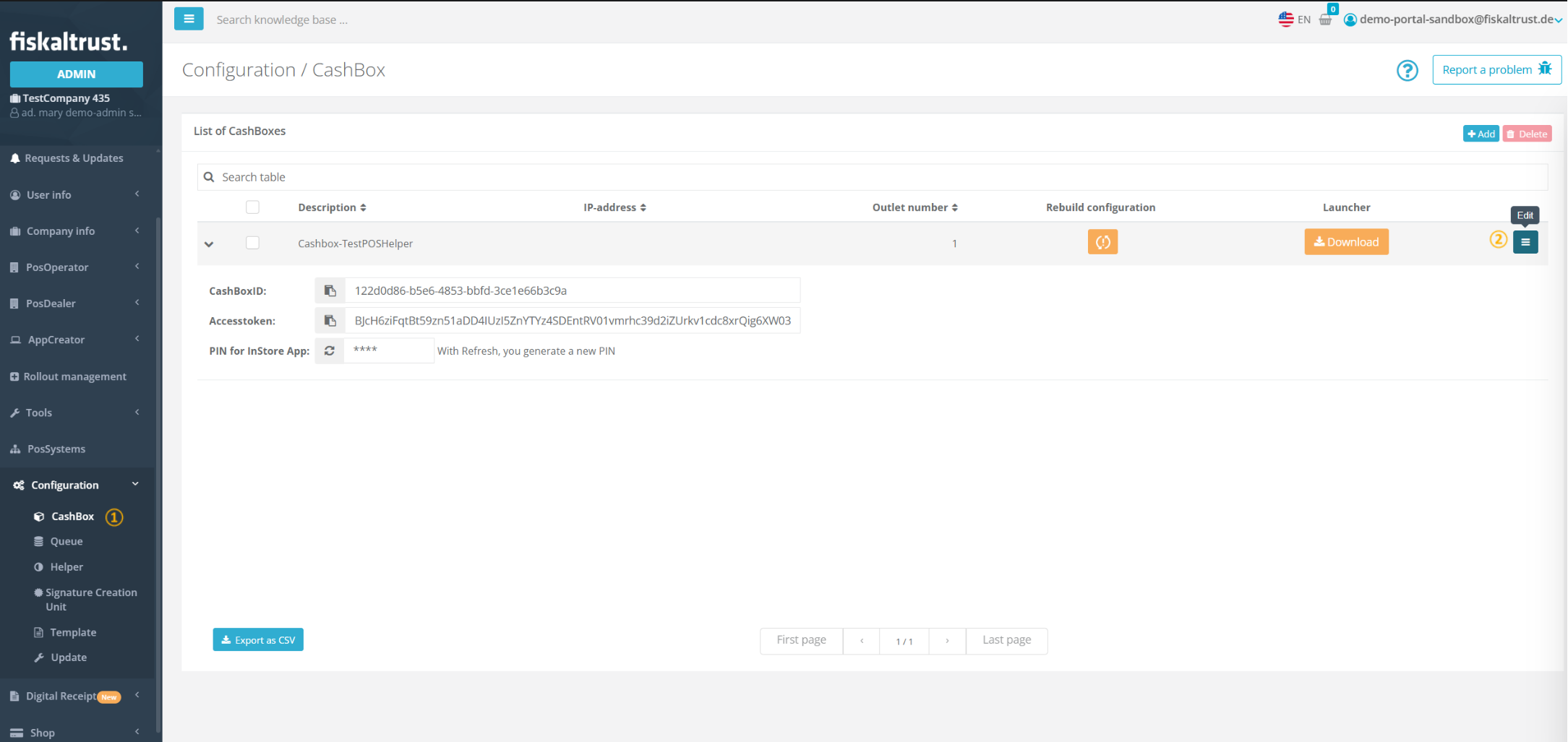The image size is (1568, 742).
Task: Click the Rebuild configuration icon button
Action: tap(1102, 242)
